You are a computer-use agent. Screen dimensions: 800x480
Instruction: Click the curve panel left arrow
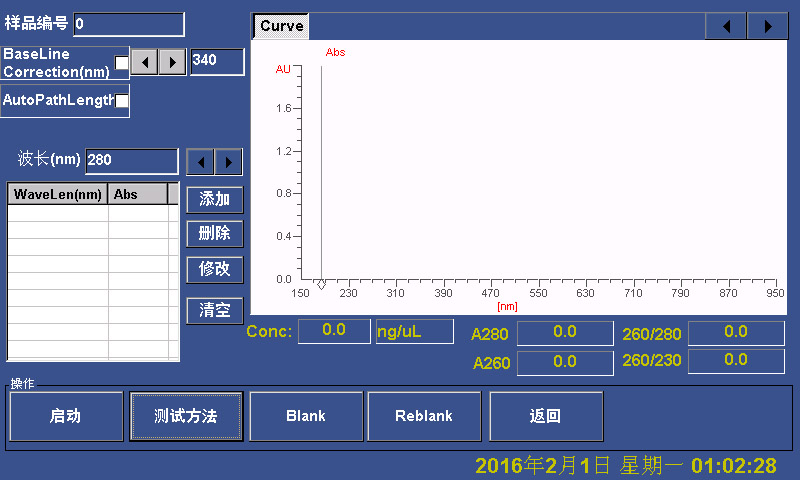click(726, 26)
